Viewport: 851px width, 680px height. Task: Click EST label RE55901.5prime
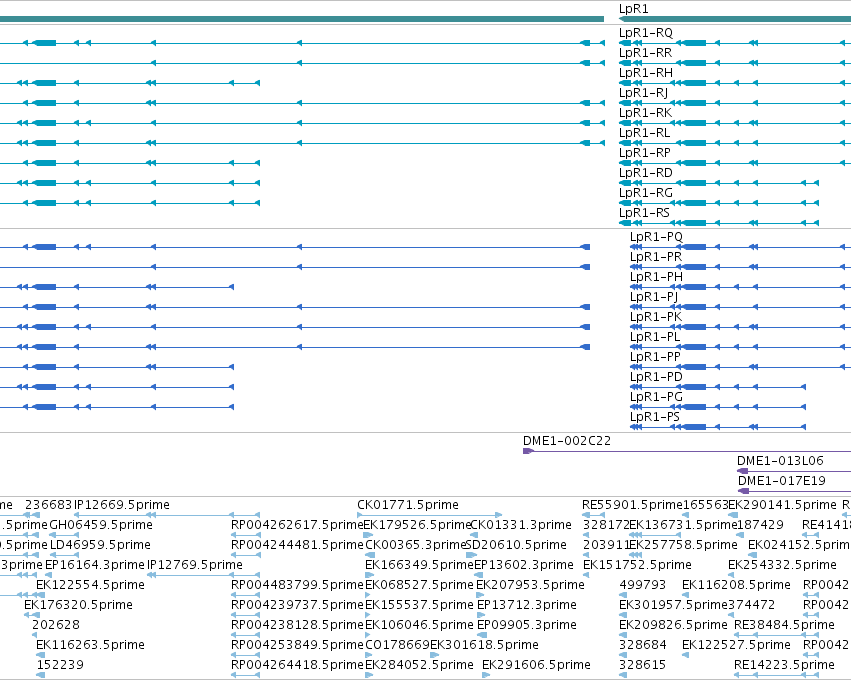coord(632,505)
